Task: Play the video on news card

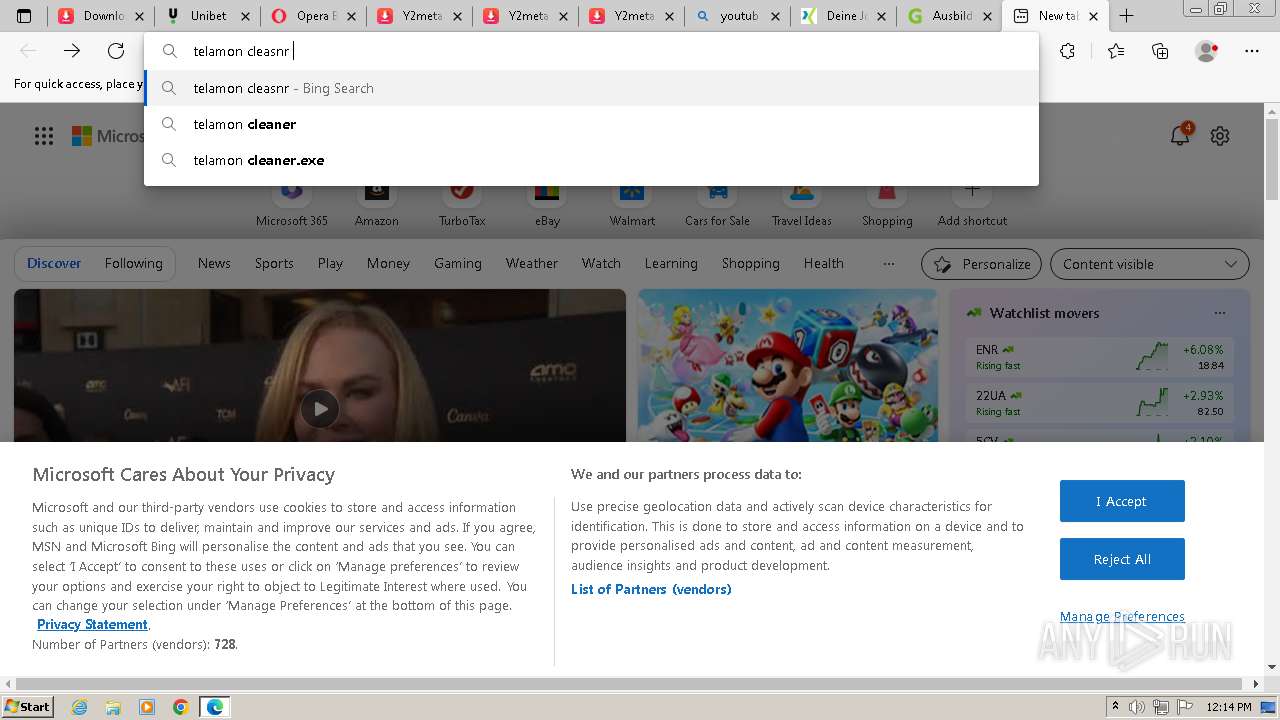Action: 320,408
